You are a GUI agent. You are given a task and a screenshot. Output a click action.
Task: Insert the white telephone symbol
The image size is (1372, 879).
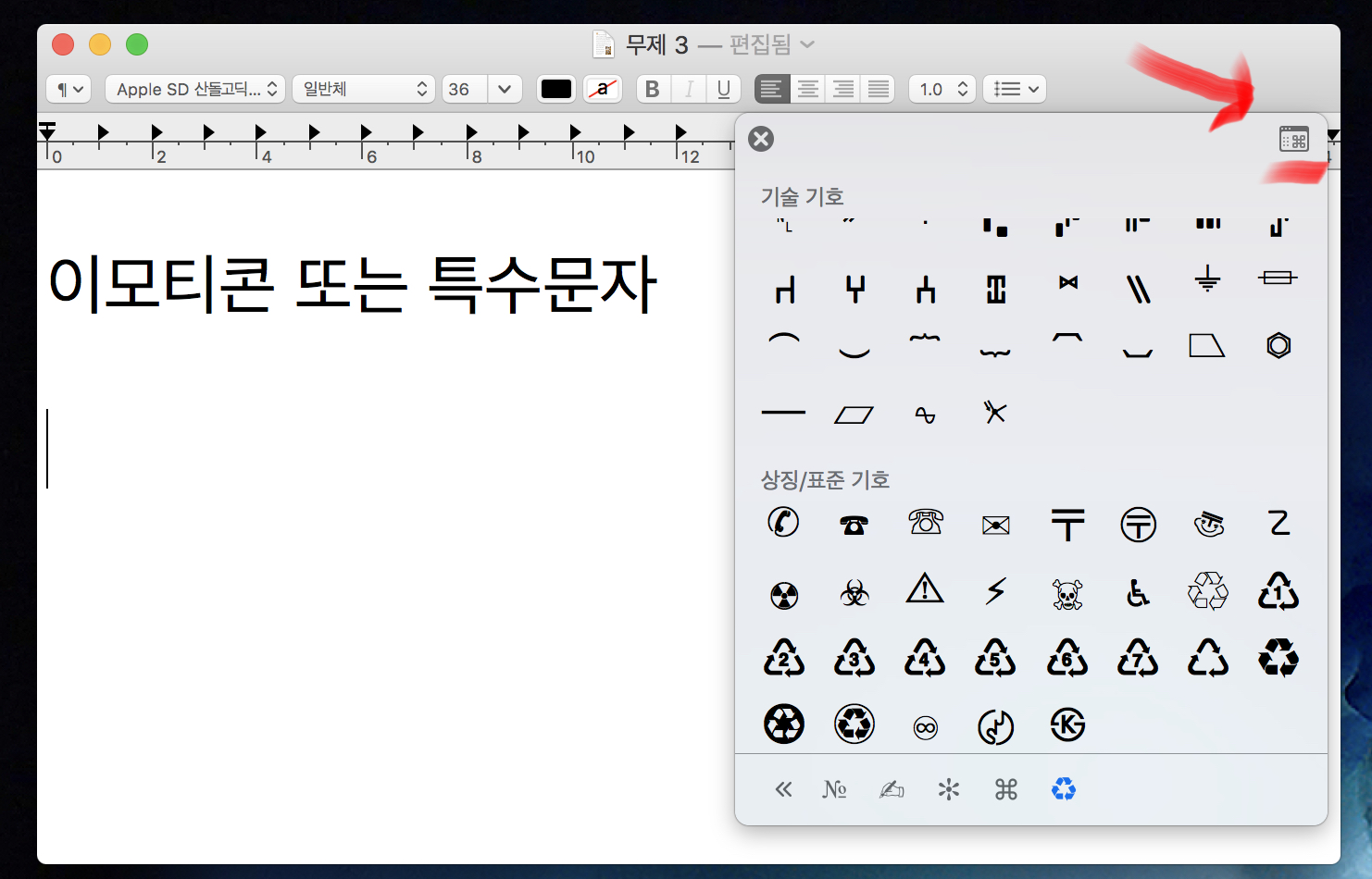(925, 523)
